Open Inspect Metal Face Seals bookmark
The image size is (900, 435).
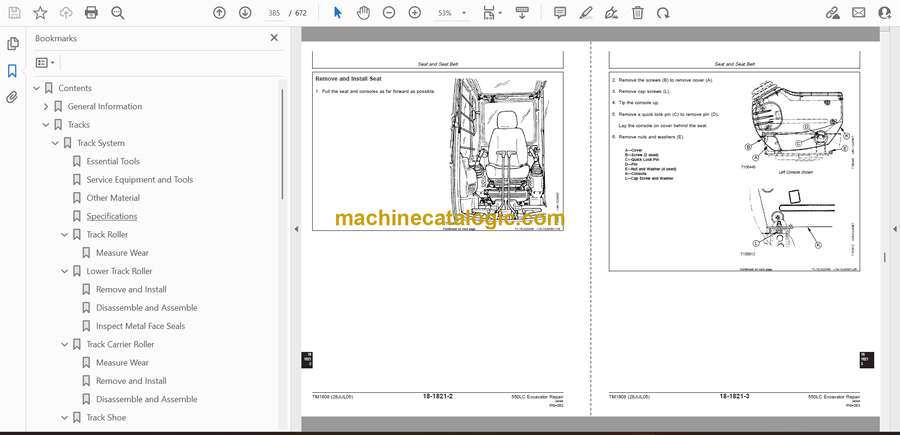[x=141, y=326]
